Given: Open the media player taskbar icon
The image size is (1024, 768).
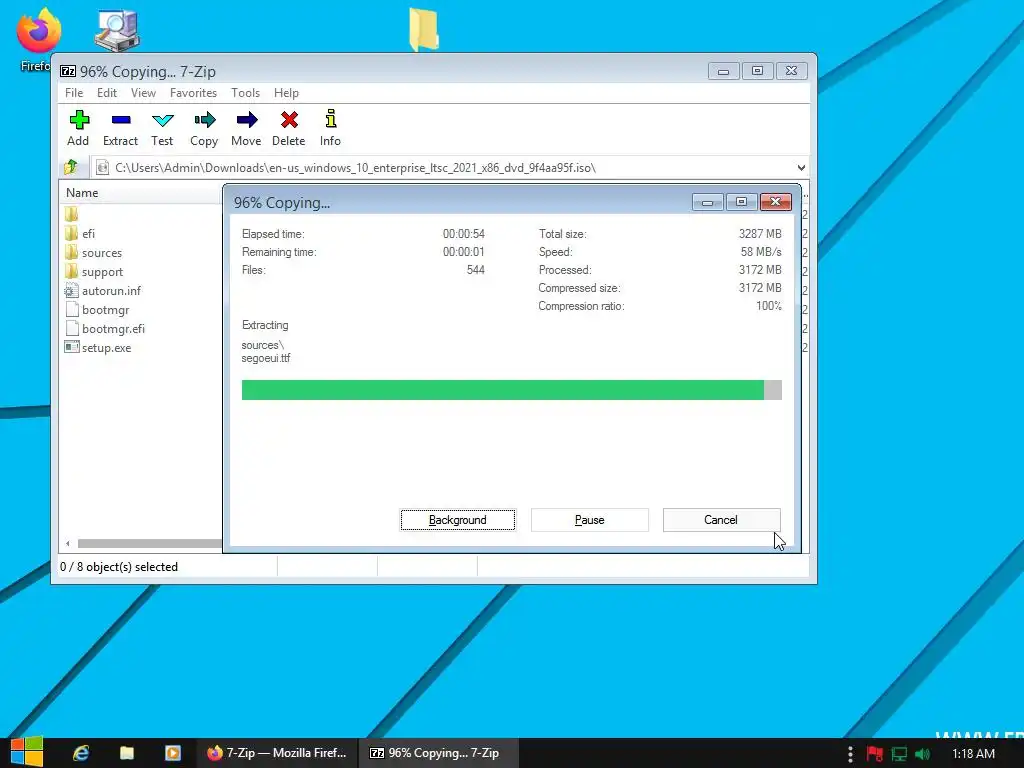Looking at the screenshot, I should (173, 753).
